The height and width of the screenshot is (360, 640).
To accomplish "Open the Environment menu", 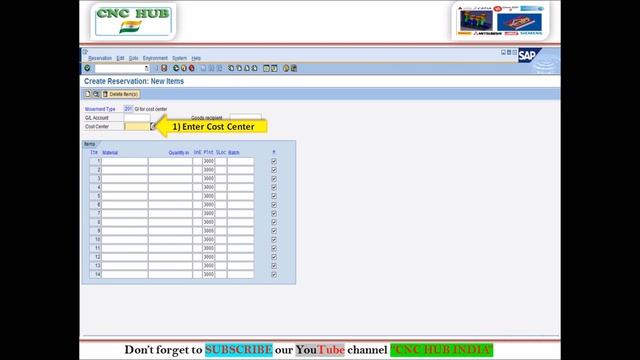I will tap(155, 58).
